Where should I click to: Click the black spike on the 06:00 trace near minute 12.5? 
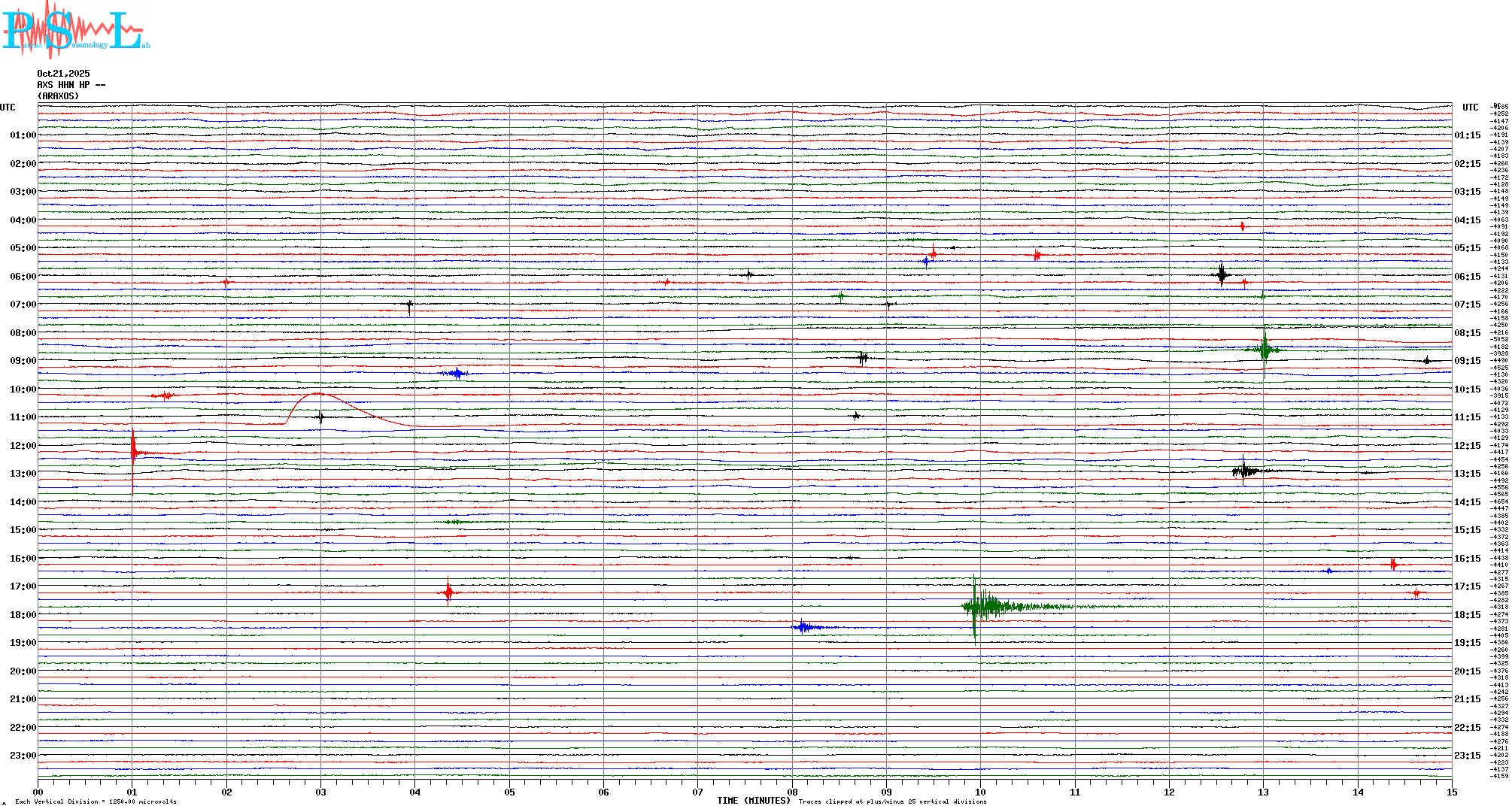point(1222,274)
